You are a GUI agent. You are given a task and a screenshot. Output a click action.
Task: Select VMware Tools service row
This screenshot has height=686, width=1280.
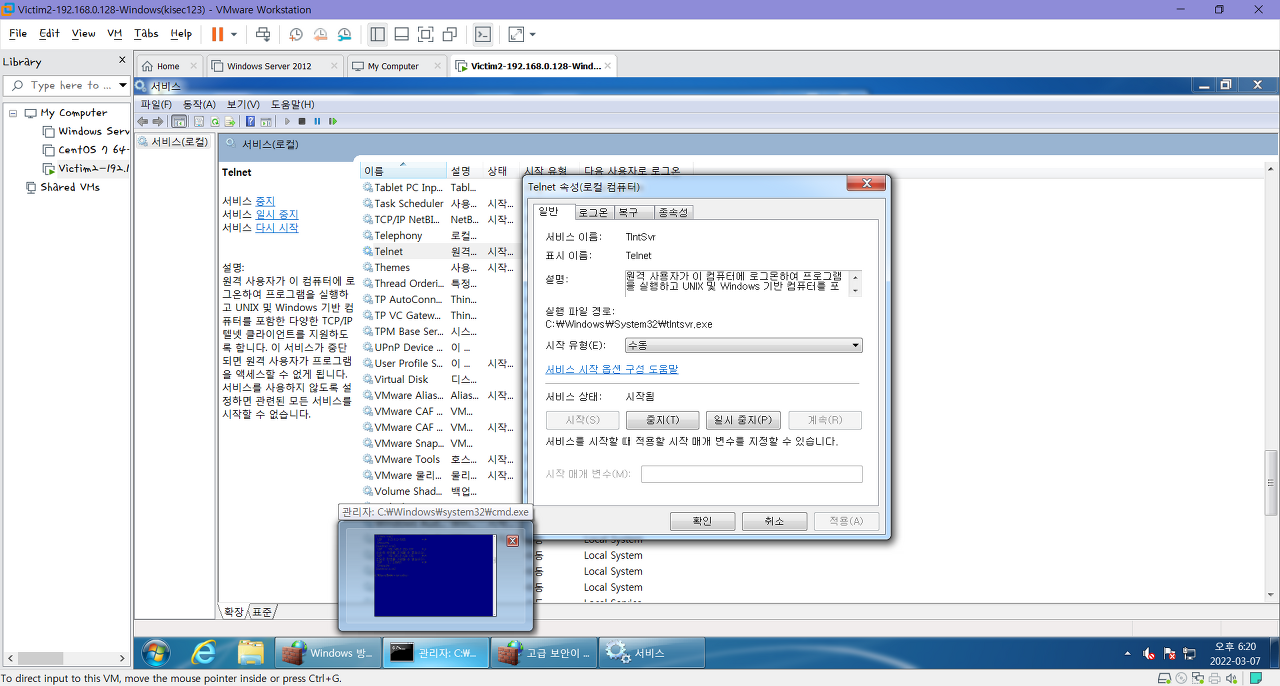(x=440, y=459)
